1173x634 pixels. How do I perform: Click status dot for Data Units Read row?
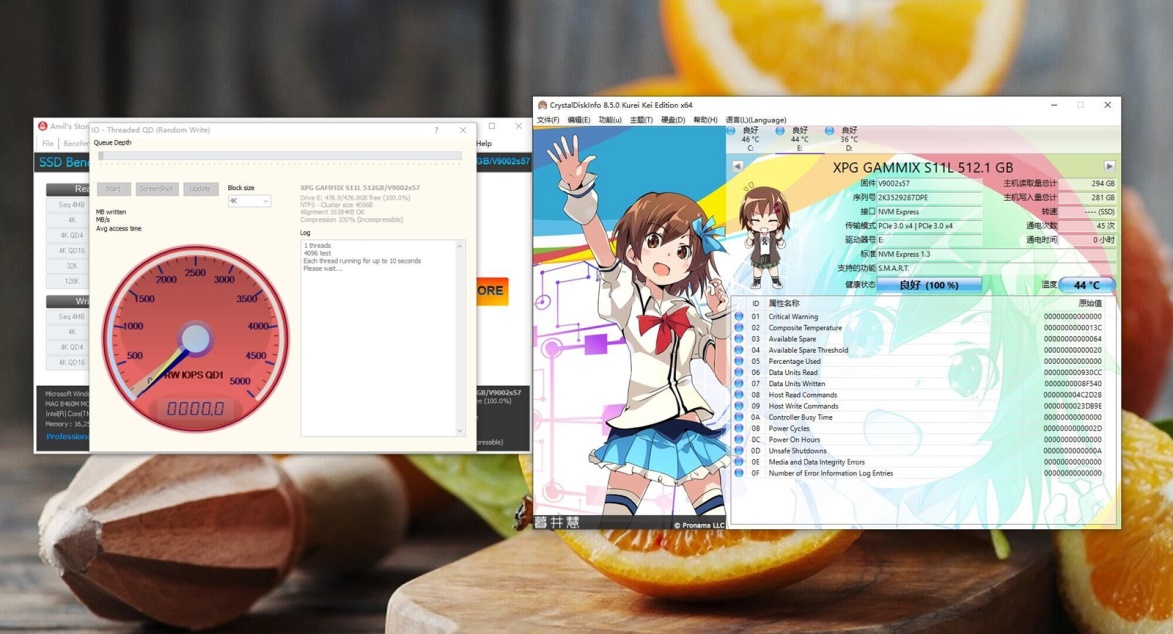tap(739, 373)
